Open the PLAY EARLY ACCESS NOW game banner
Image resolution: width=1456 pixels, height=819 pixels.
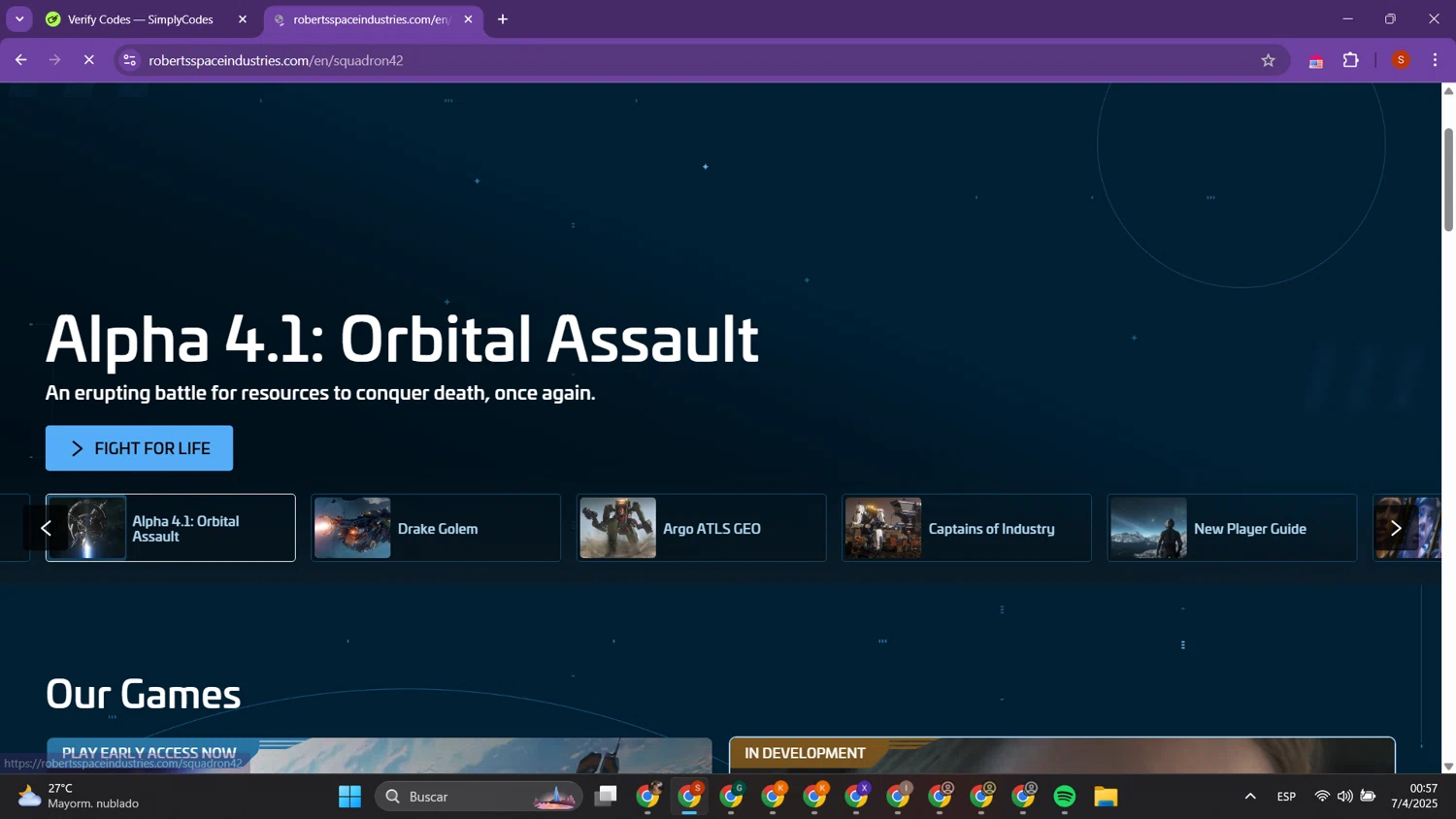pyautogui.click(x=380, y=755)
